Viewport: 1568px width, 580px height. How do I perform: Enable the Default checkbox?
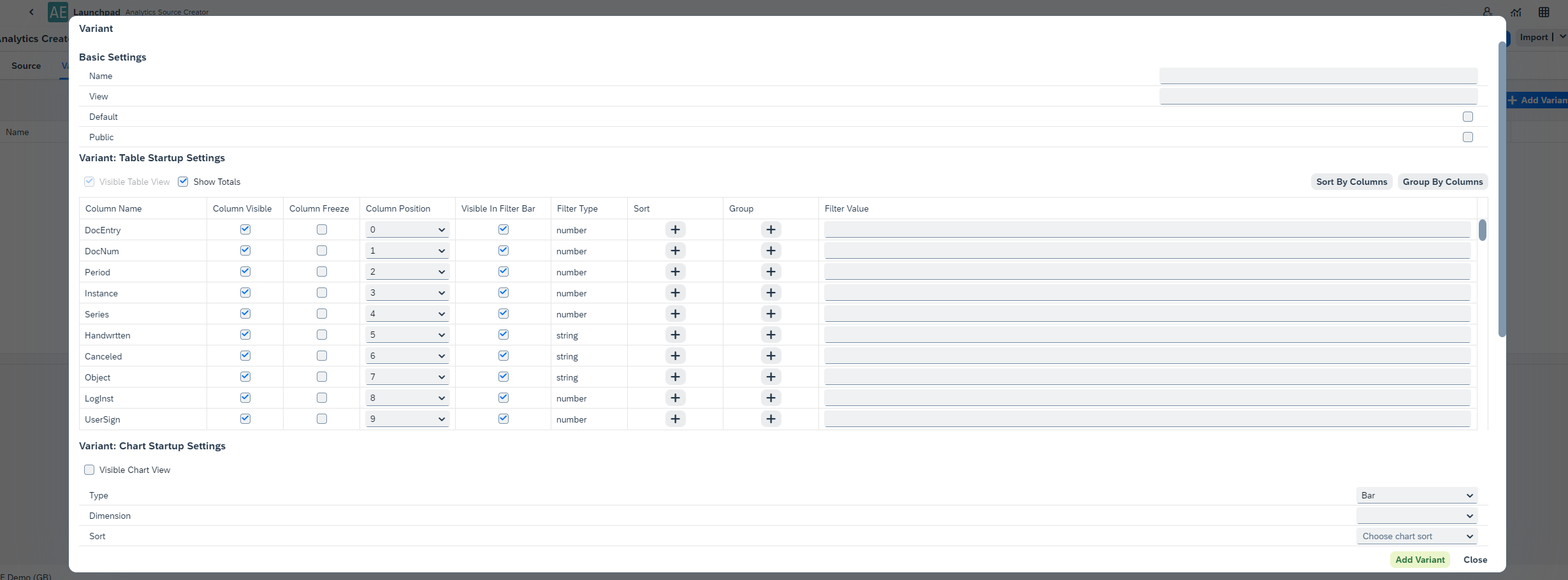coord(1468,117)
